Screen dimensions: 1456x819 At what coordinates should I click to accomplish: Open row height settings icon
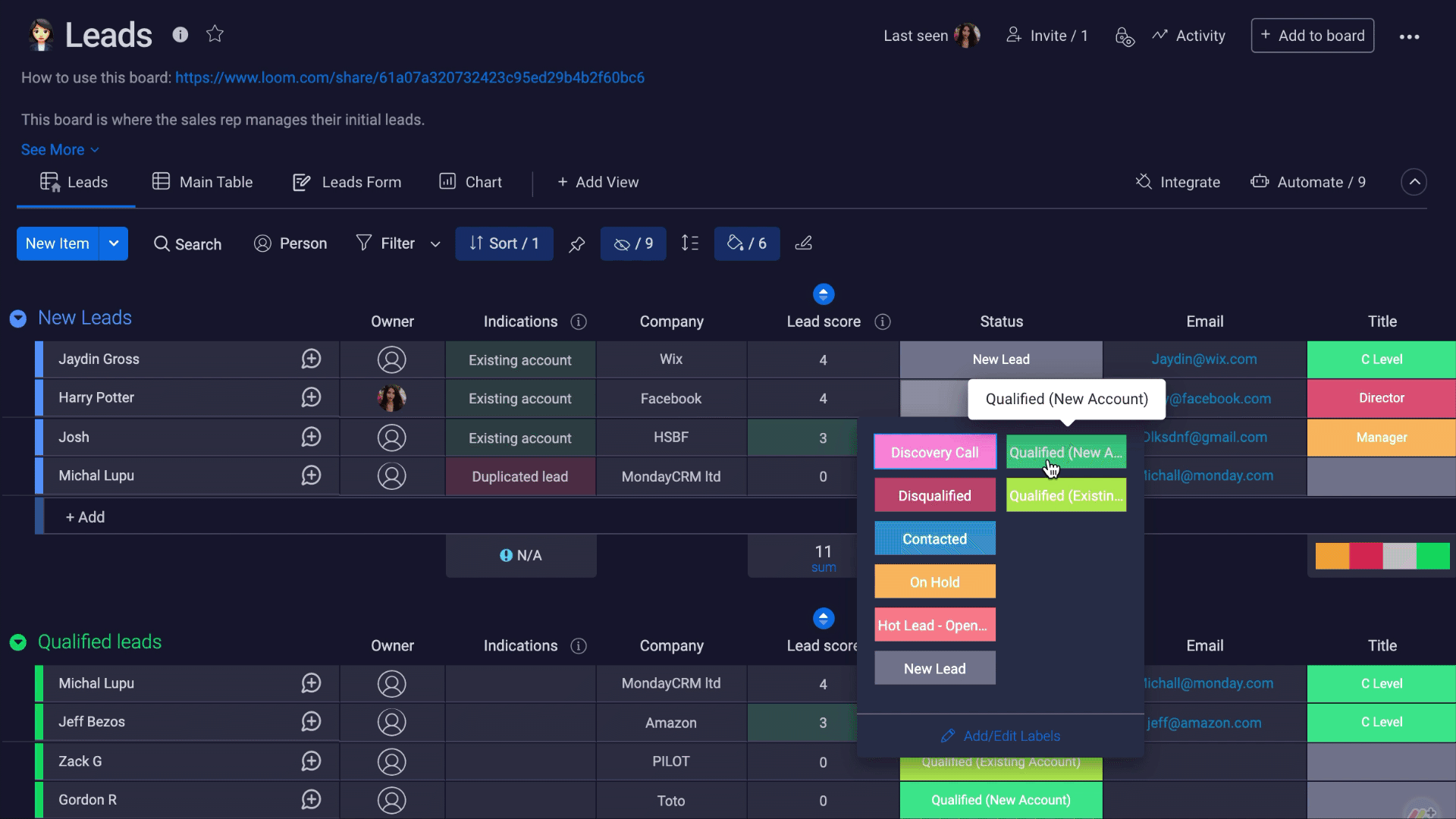(x=690, y=243)
